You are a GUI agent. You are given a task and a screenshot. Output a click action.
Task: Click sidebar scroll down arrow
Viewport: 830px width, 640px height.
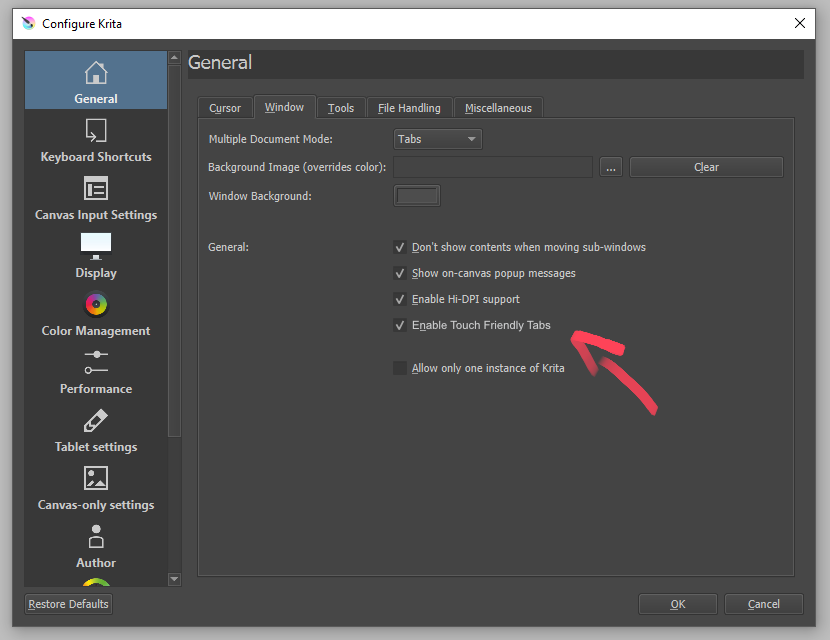pos(174,579)
